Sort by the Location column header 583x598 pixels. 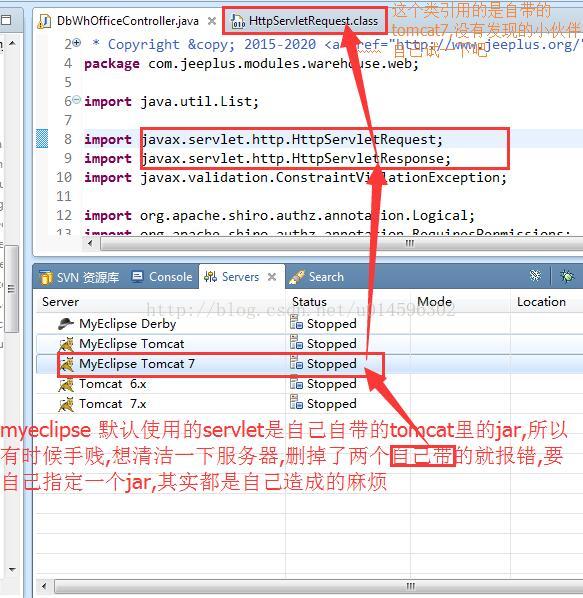(x=541, y=302)
